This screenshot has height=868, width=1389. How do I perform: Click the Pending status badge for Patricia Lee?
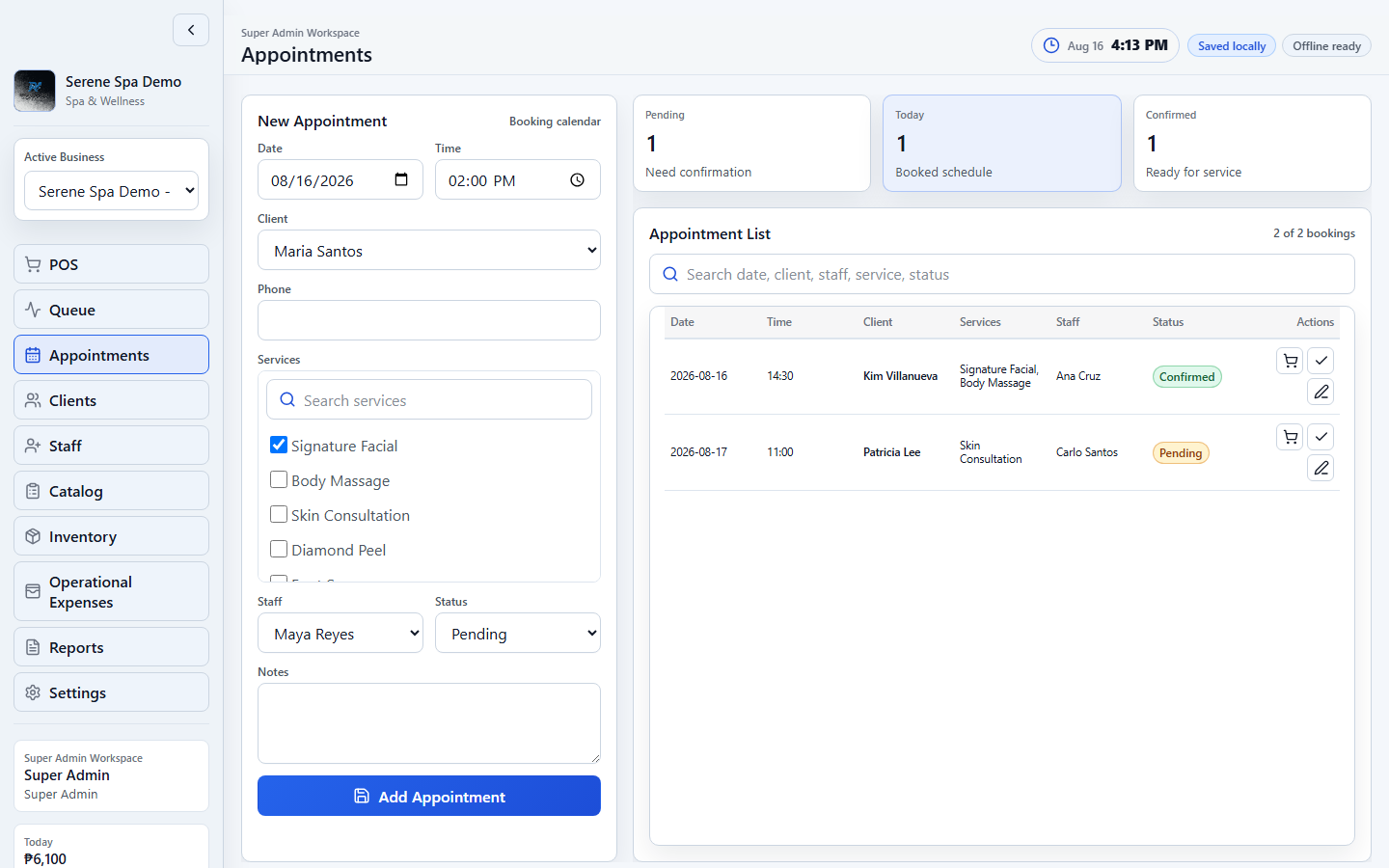coord(1181,453)
